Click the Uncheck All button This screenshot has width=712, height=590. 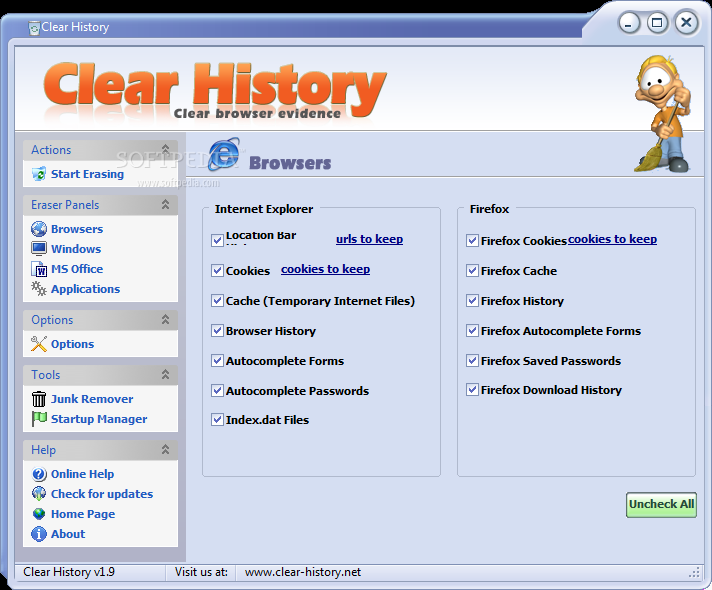point(661,505)
